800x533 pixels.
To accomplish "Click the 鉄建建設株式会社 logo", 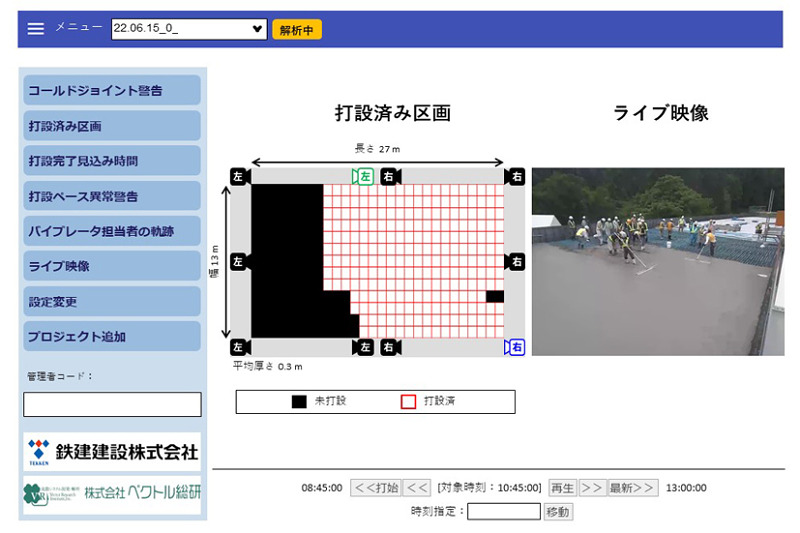I will 112,452.
